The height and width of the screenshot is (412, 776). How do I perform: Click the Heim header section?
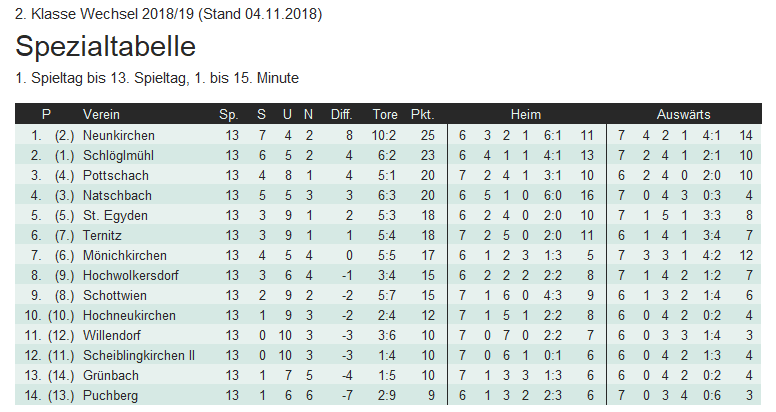pyautogui.click(x=525, y=114)
